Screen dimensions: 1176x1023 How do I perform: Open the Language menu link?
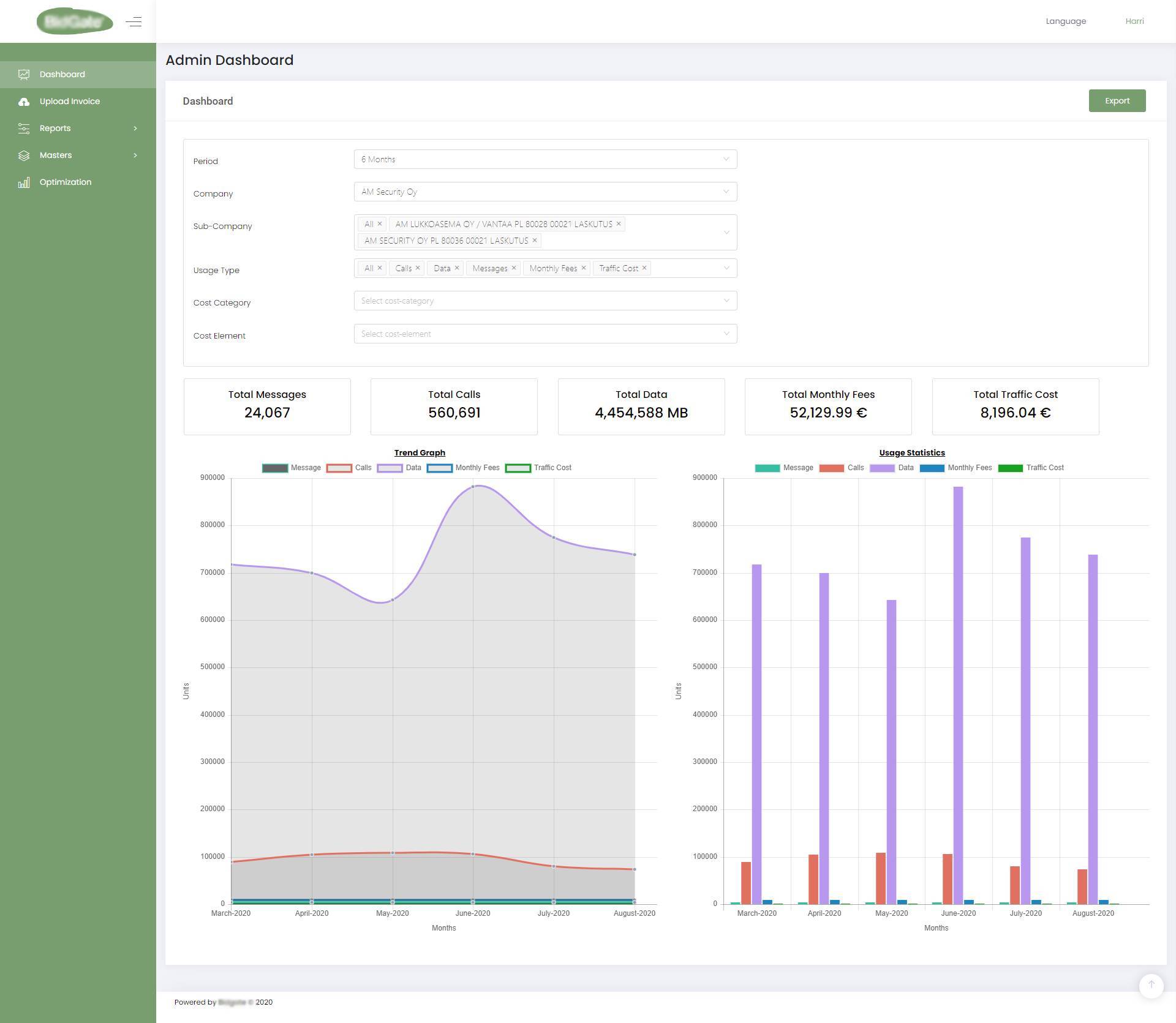[x=1065, y=21]
